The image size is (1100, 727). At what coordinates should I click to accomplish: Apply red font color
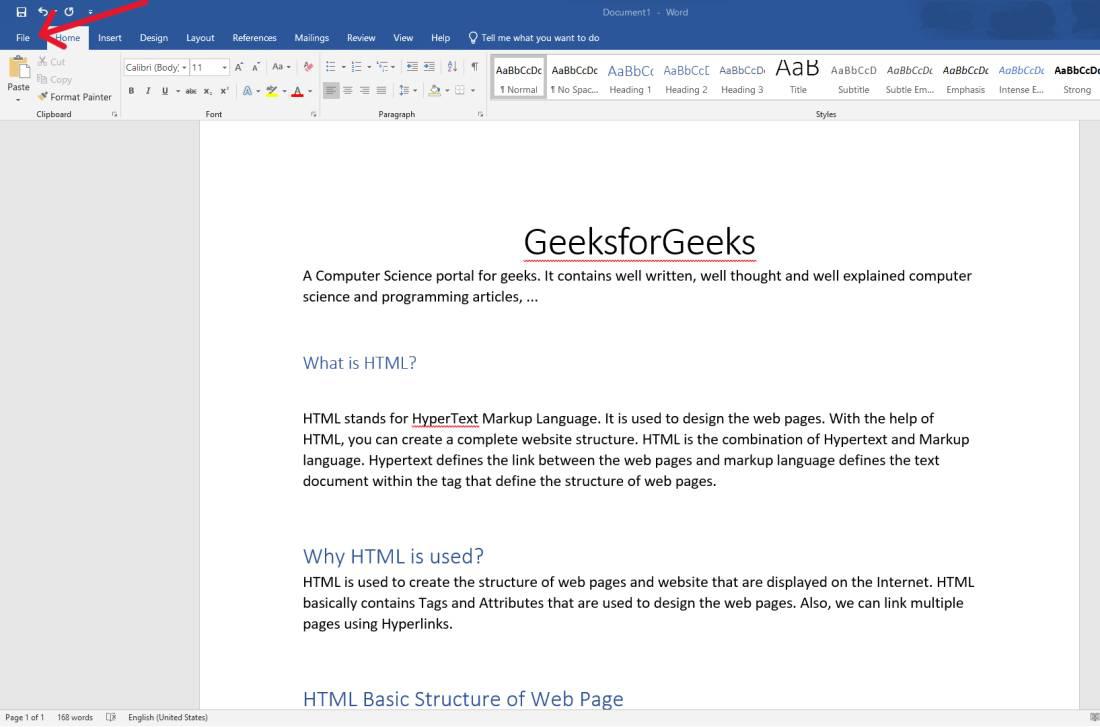[297, 91]
